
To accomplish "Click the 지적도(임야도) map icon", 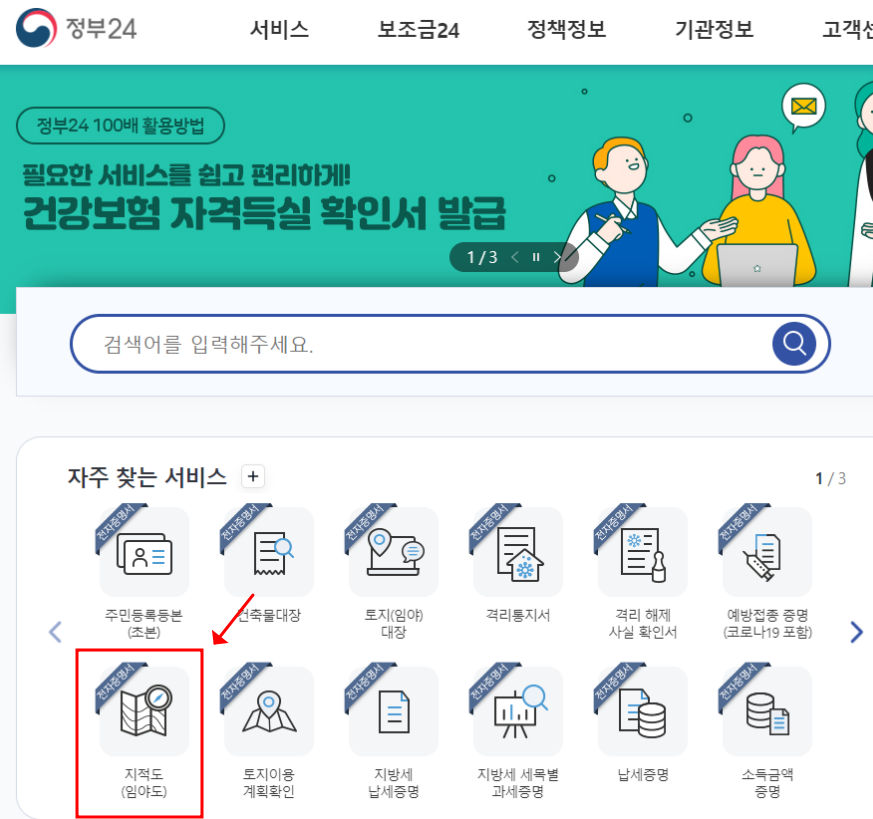I will tap(144, 711).
